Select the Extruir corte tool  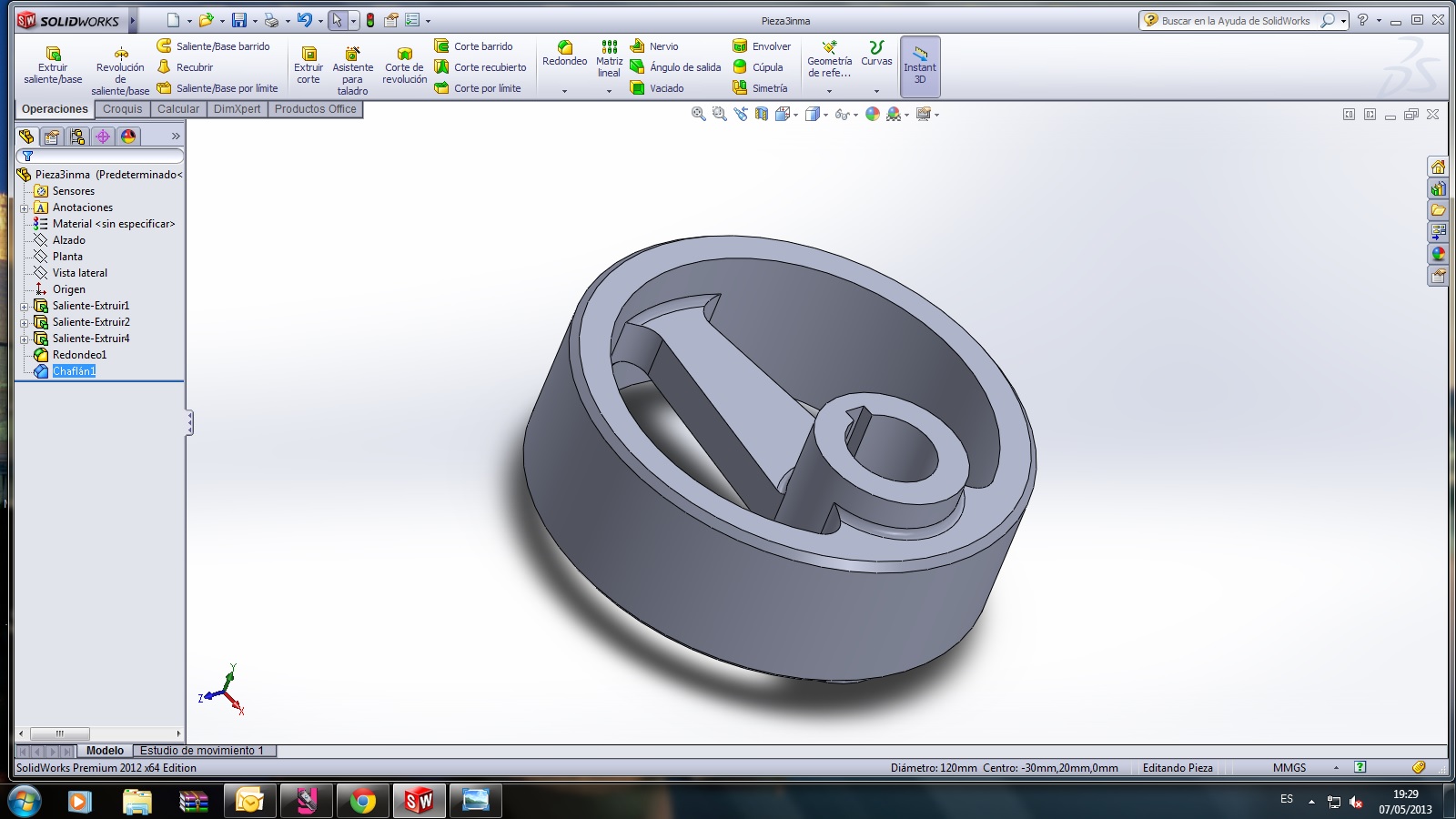308,66
